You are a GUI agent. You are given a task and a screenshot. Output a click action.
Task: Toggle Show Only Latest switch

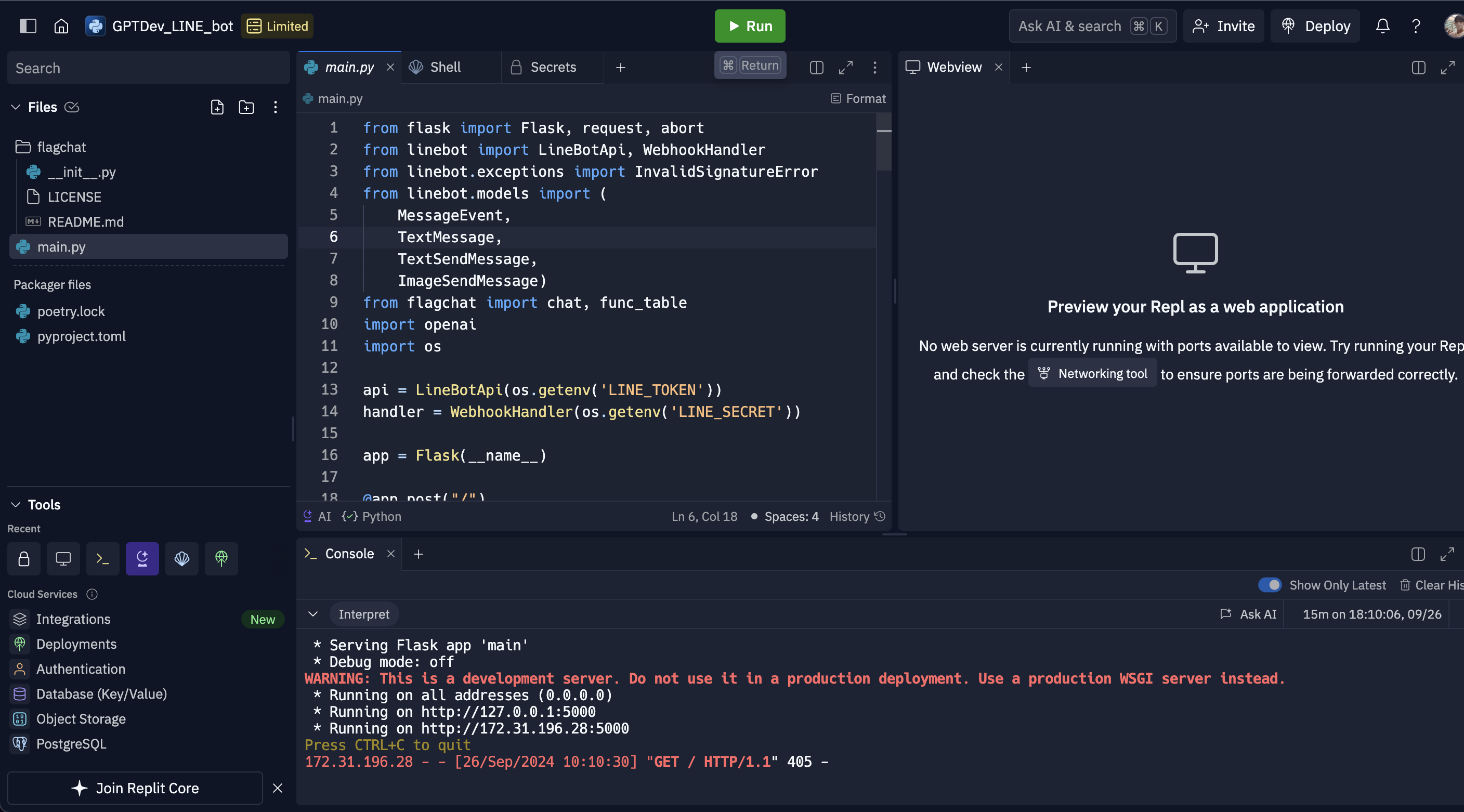(1270, 585)
